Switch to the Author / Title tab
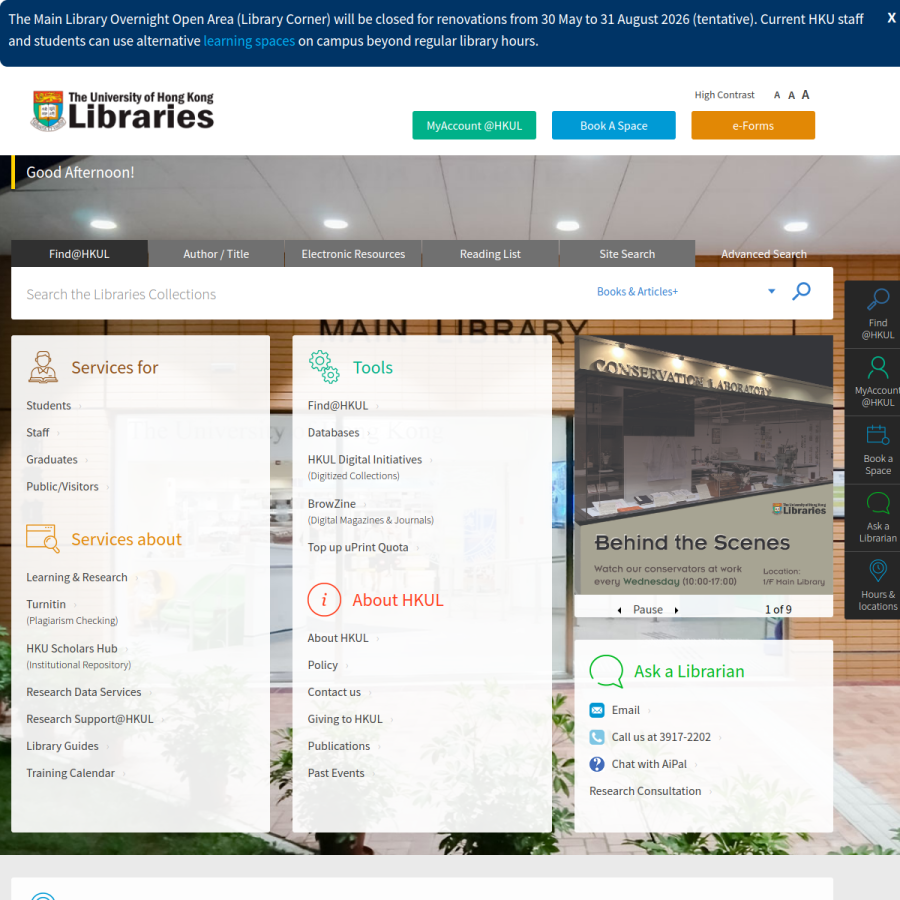Screen dimensions: 900x900 tap(216, 254)
